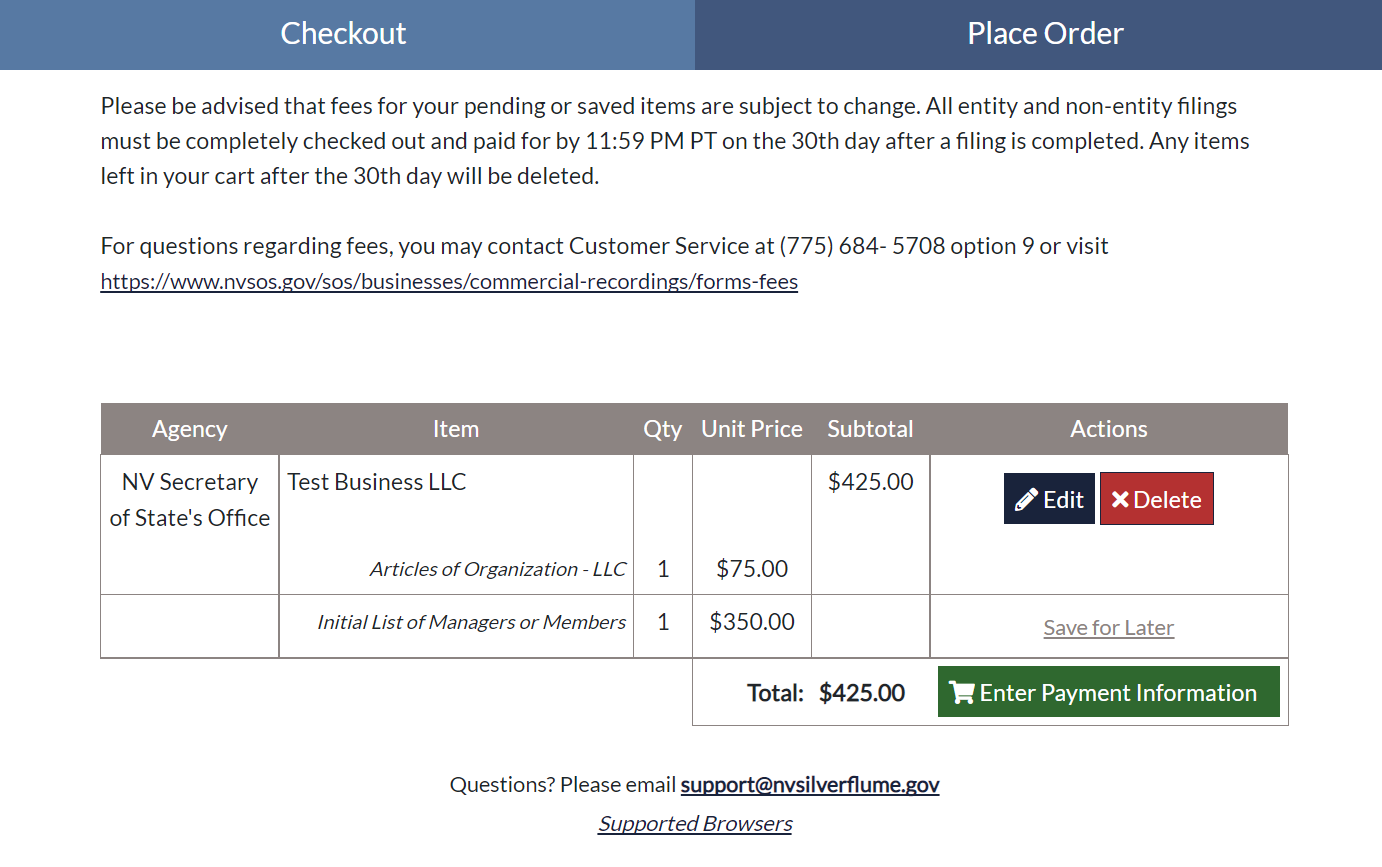Image resolution: width=1382 pixels, height=867 pixels.
Task: Click the Actions column header
Action: tap(1108, 429)
